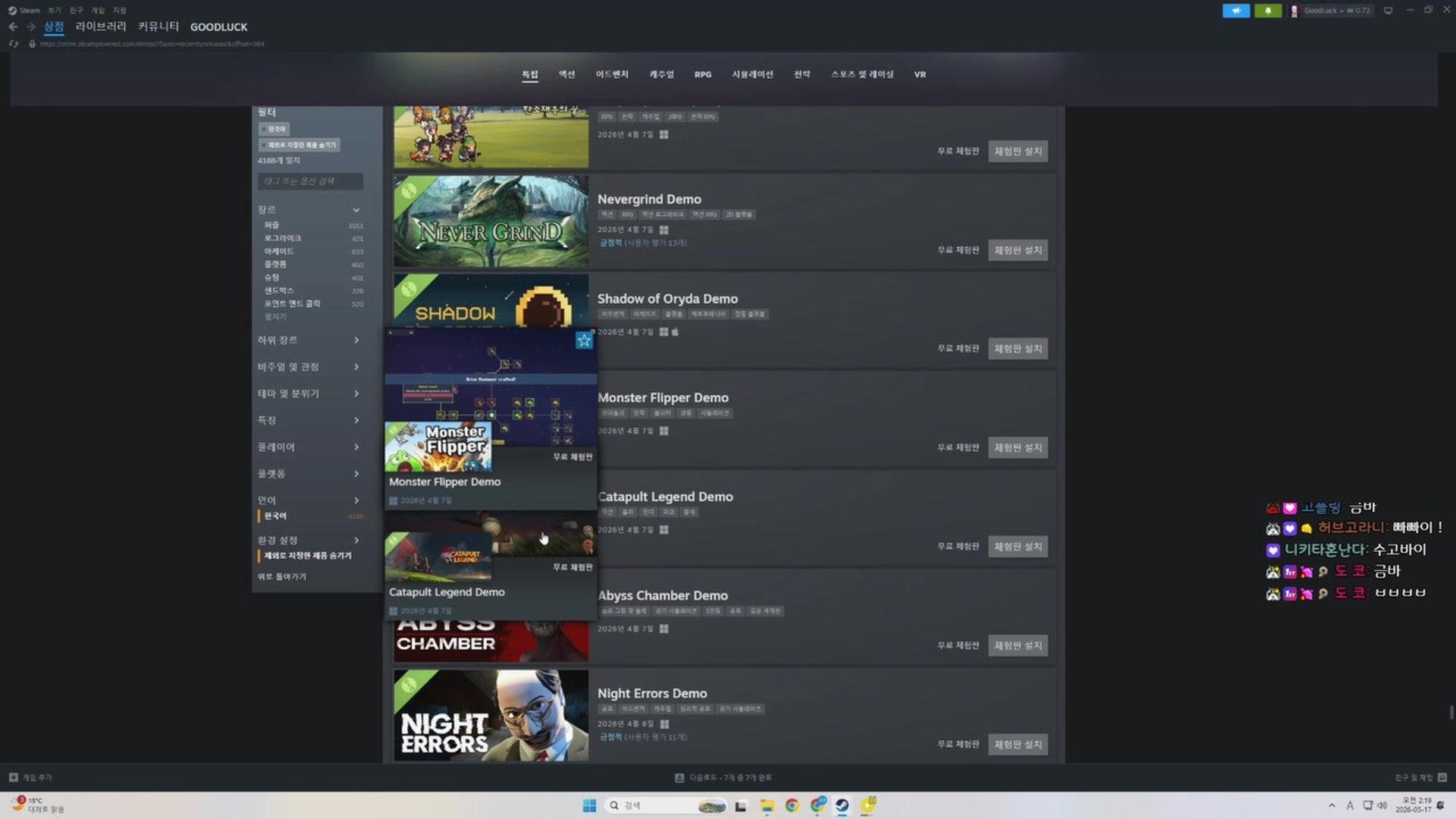Viewport: 1456px width, 819px height.
Task: Open the Night Errors game thumbnail
Action: click(x=491, y=715)
